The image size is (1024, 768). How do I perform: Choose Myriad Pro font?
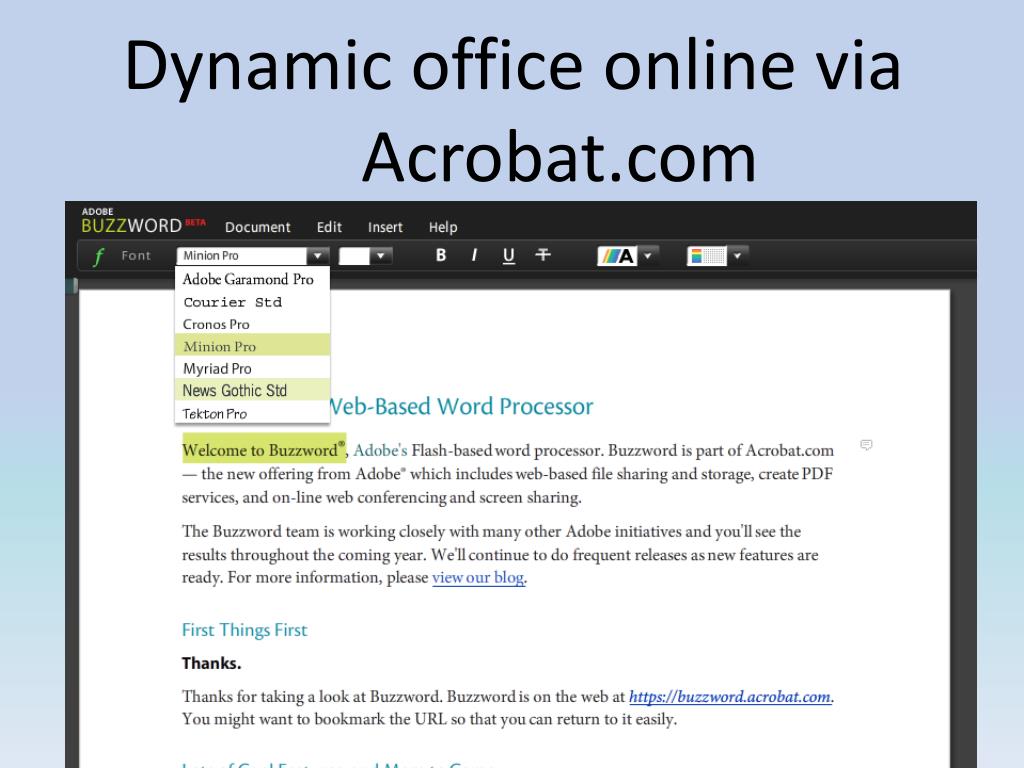(x=252, y=368)
